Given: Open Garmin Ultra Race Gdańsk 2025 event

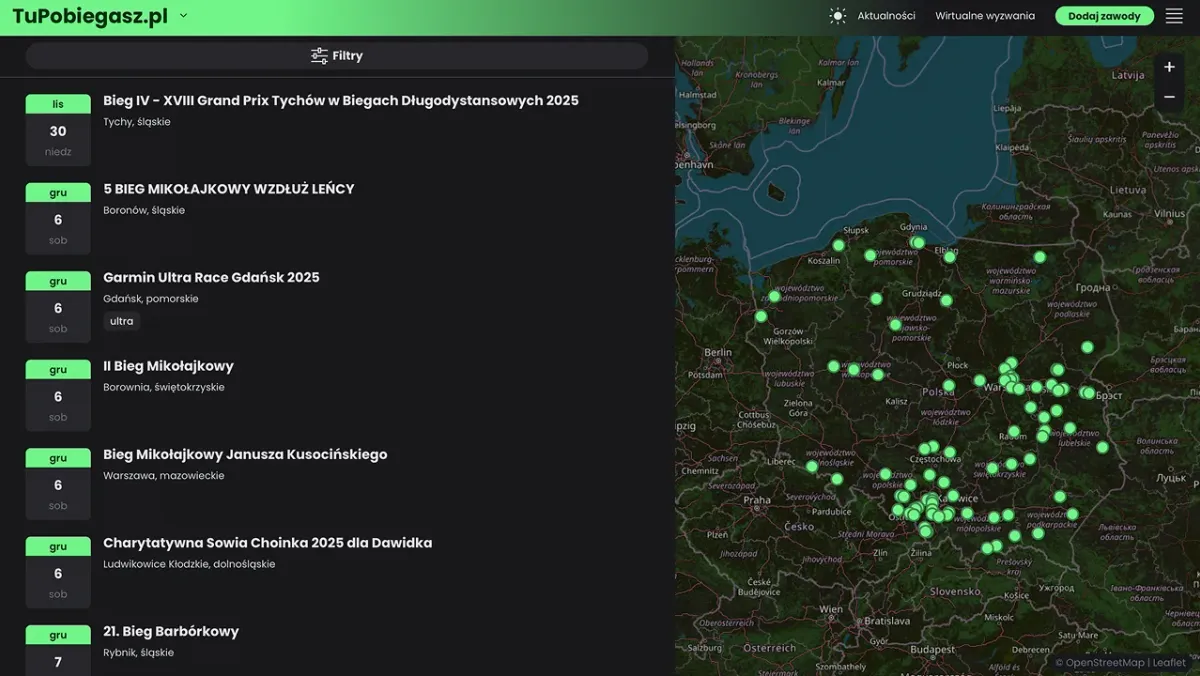Looking at the screenshot, I should click(211, 277).
